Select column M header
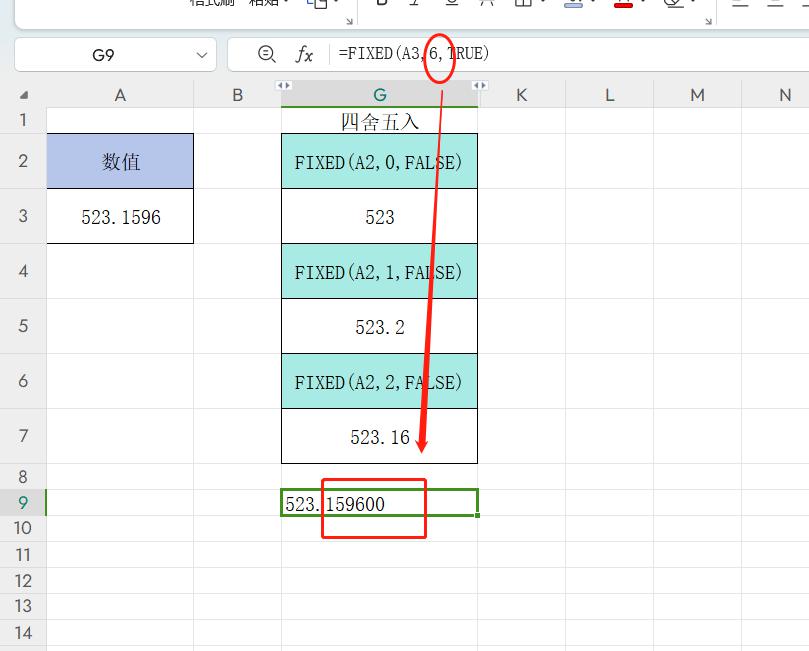809x651 pixels. tap(697, 95)
